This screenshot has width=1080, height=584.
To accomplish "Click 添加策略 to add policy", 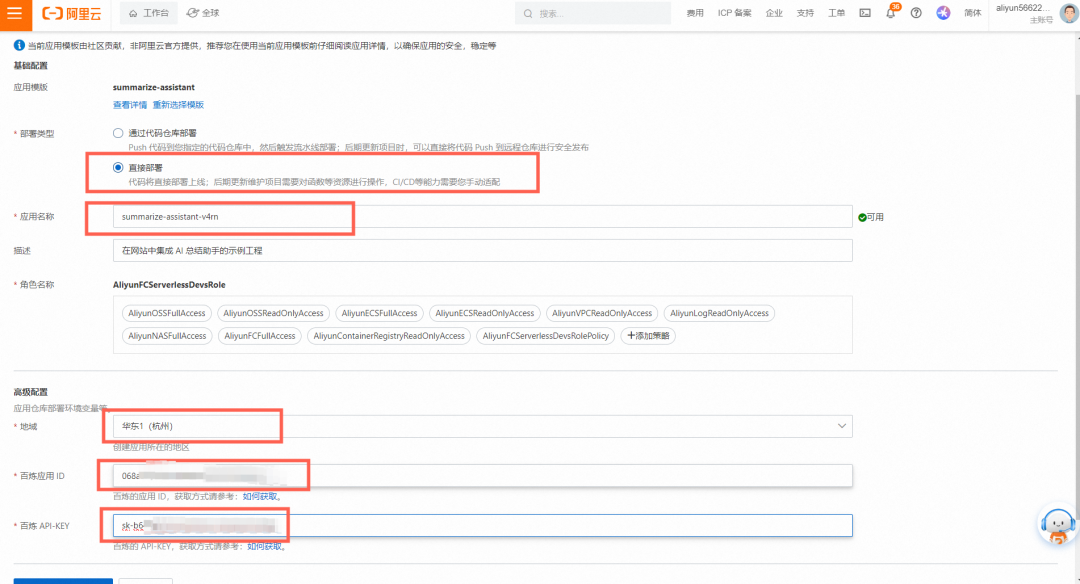I will coord(647,336).
